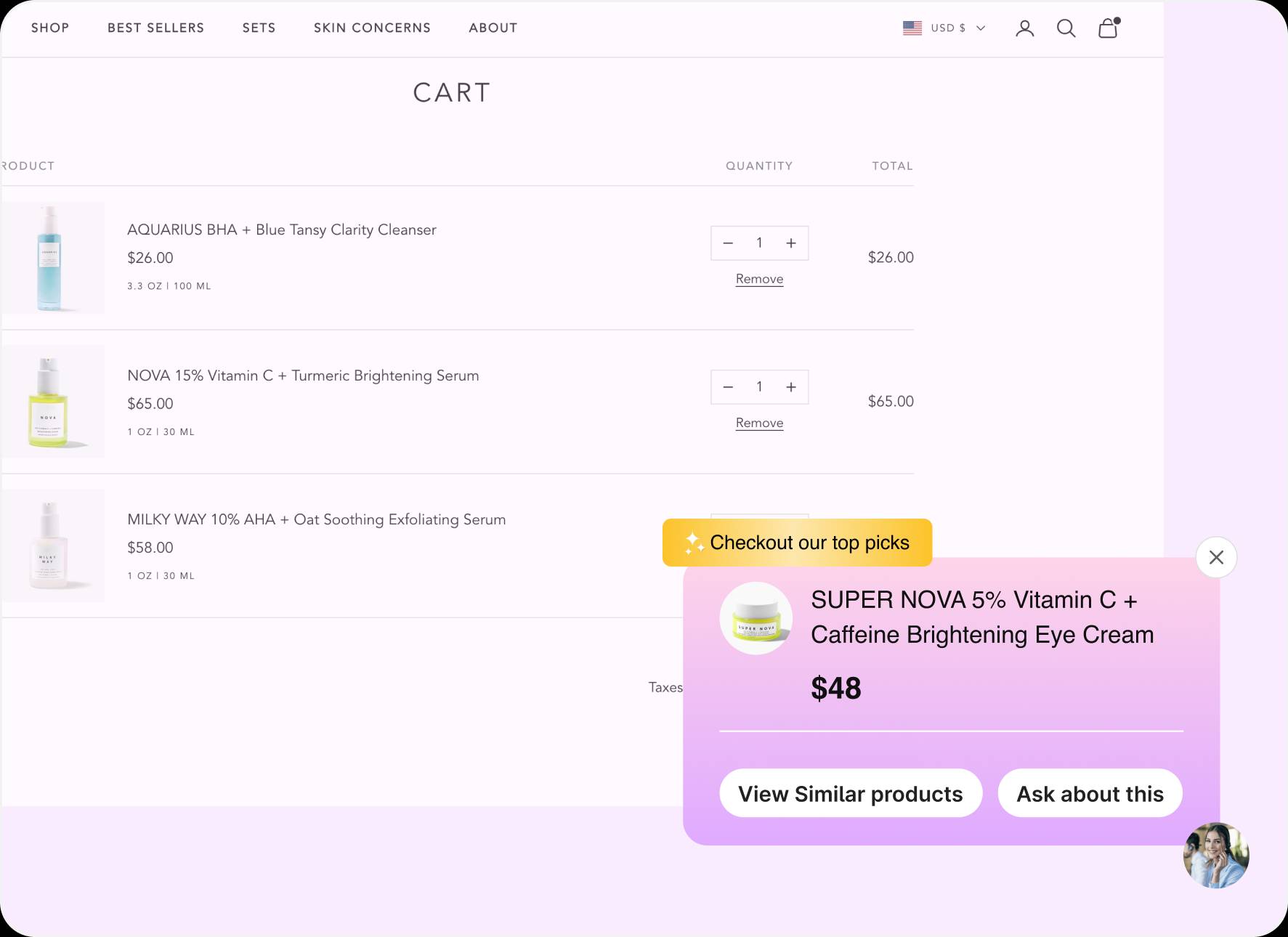Decrease AQUARIUS cleanser quantity with minus icon
Viewport: 1288px width, 937px height.
[727, 243]
